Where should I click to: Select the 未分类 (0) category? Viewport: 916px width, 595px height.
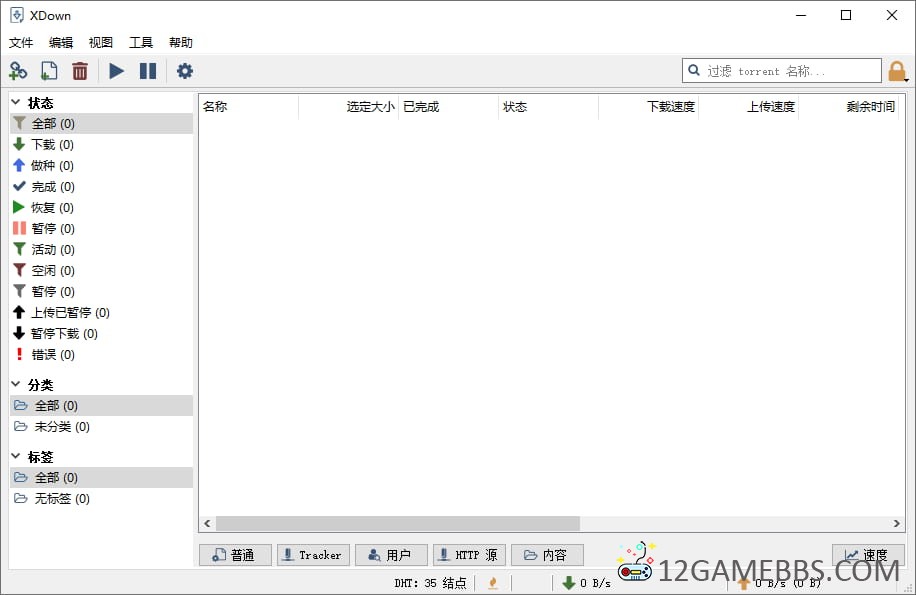pos(102,426)
